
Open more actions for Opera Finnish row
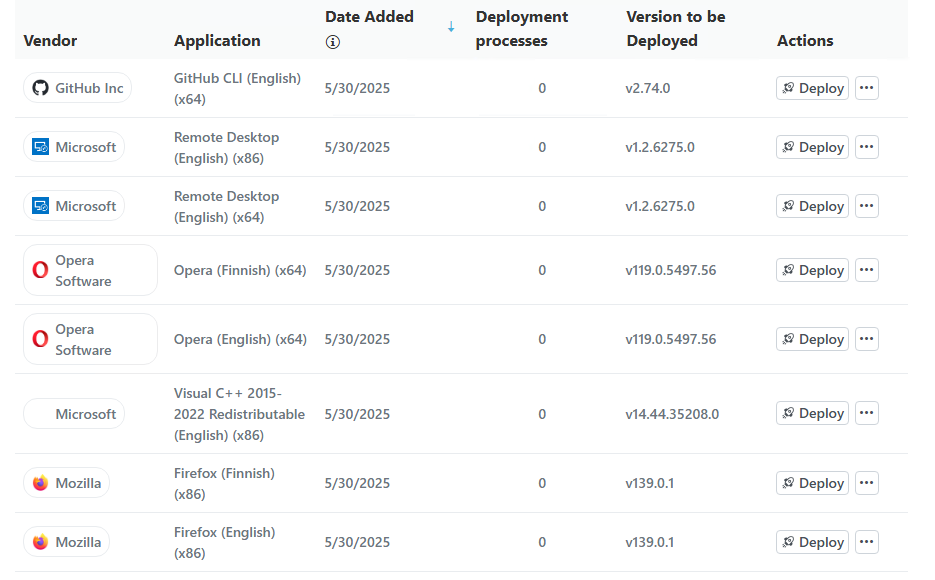pyautogui.click(x=866, y=270)
